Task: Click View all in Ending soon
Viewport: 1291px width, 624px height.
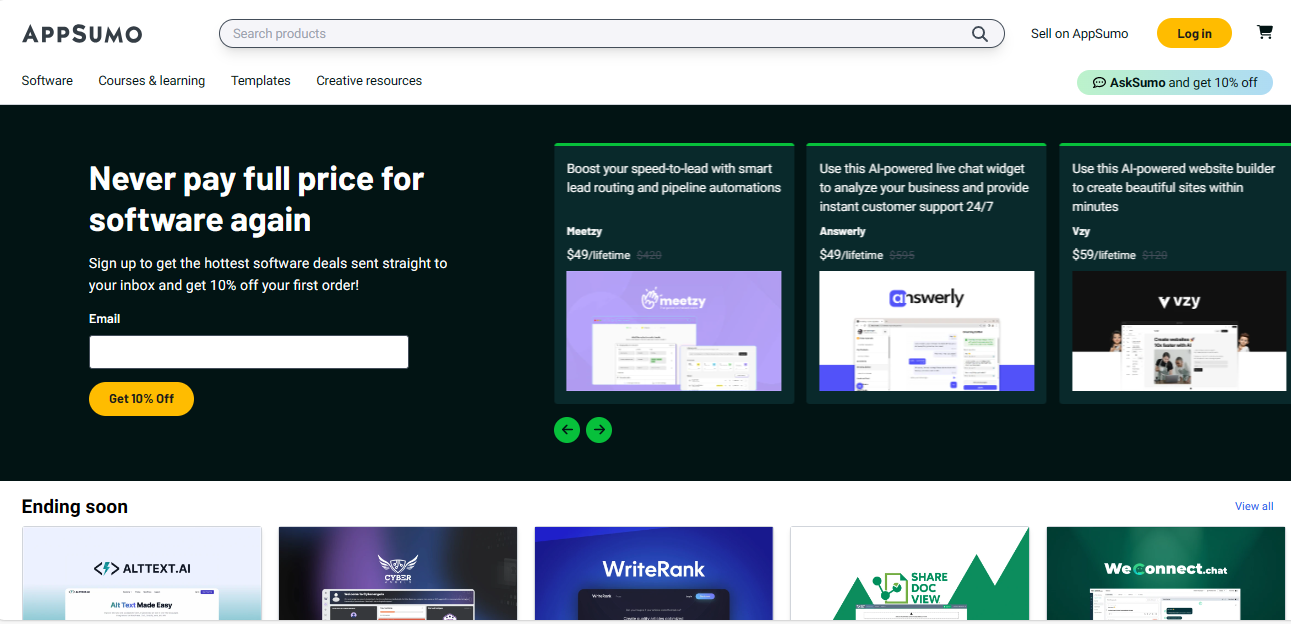Action: coord(1254,506)
